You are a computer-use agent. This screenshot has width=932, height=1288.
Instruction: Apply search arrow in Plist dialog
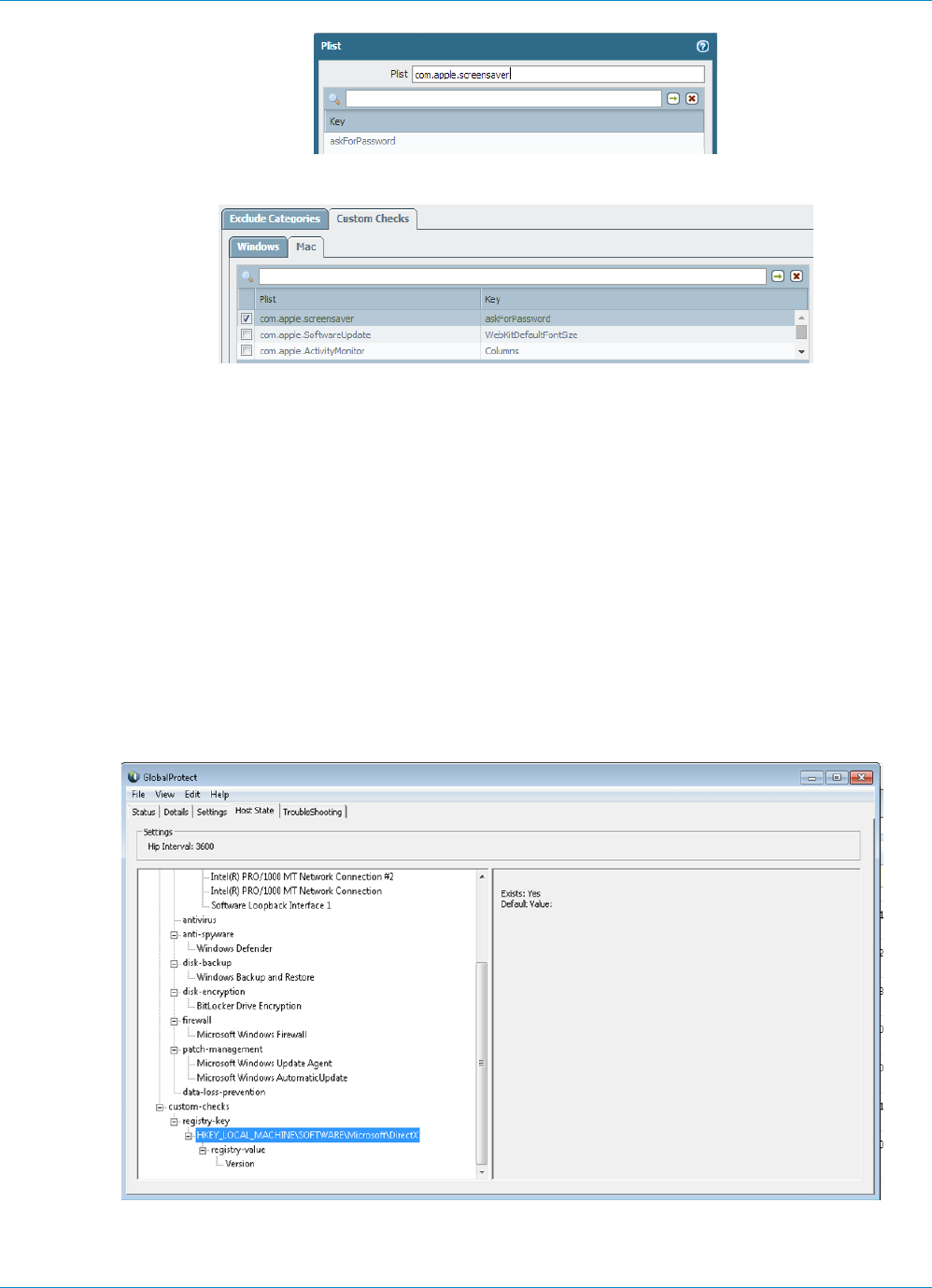tap(673, 98)
